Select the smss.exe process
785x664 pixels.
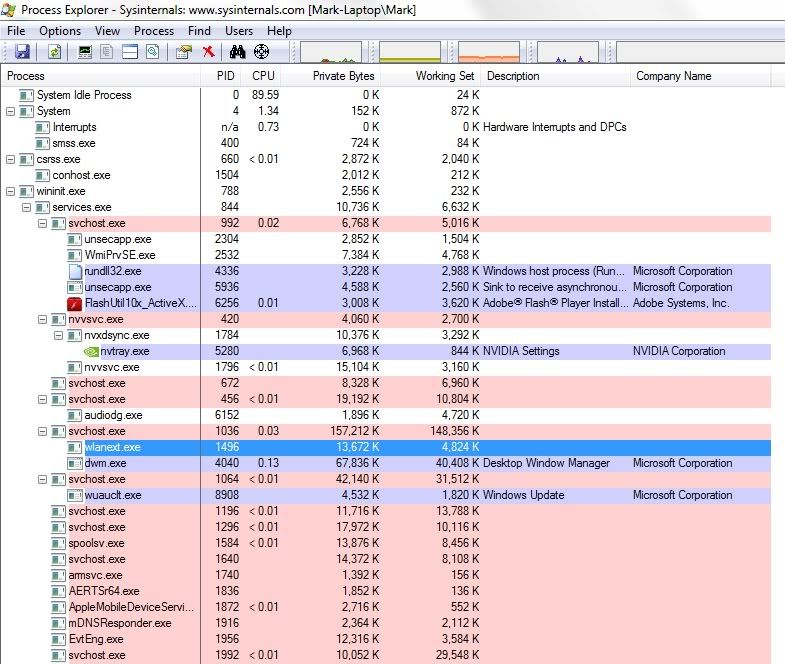(x=385, y=143)
